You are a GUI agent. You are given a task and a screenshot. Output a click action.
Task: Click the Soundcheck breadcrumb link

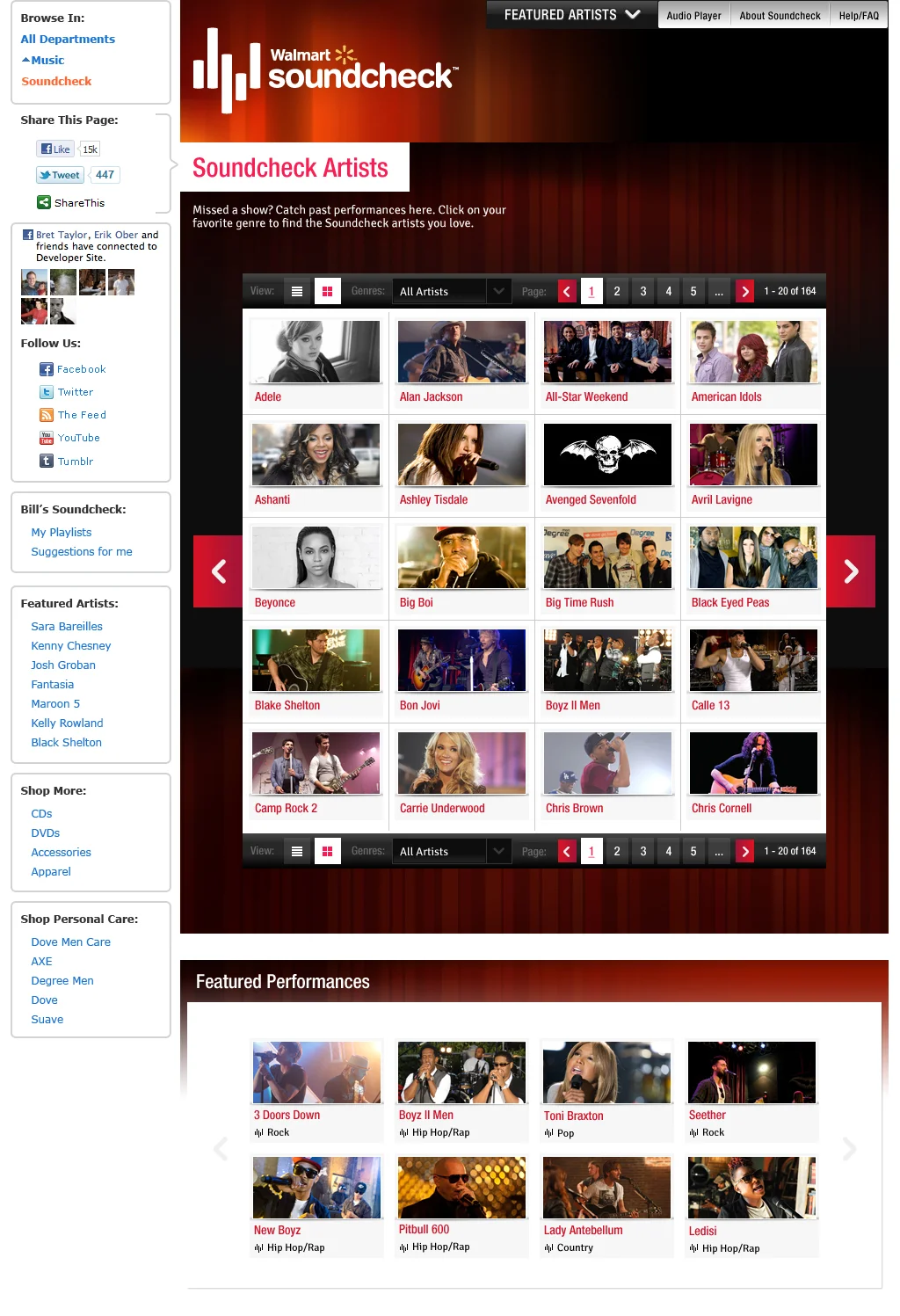pos(56,81)
